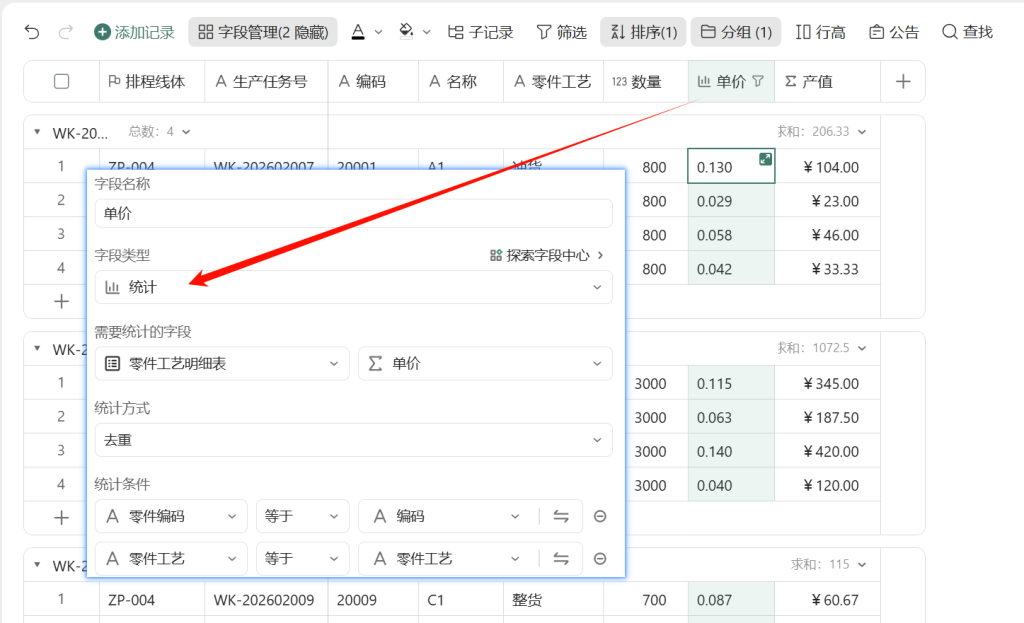
Task: Open the left 零件工艺 condition field dropdown
Action: 171,559
